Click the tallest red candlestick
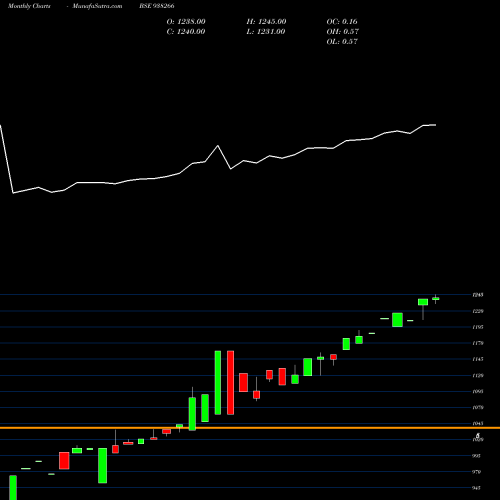This screenshot has height=500, width=500. point(230,383)
